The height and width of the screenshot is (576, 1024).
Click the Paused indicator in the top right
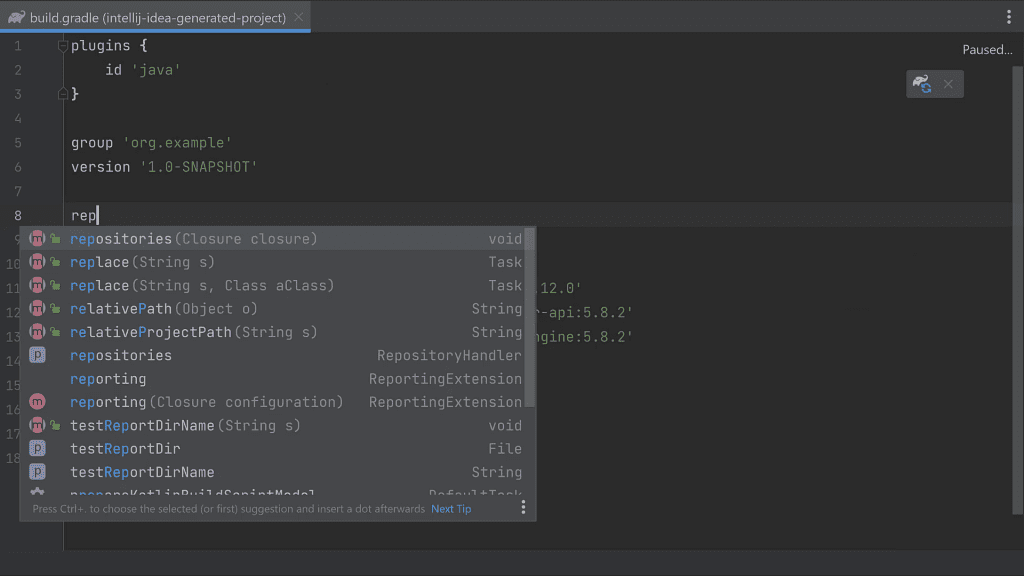(x=987, y=49)
